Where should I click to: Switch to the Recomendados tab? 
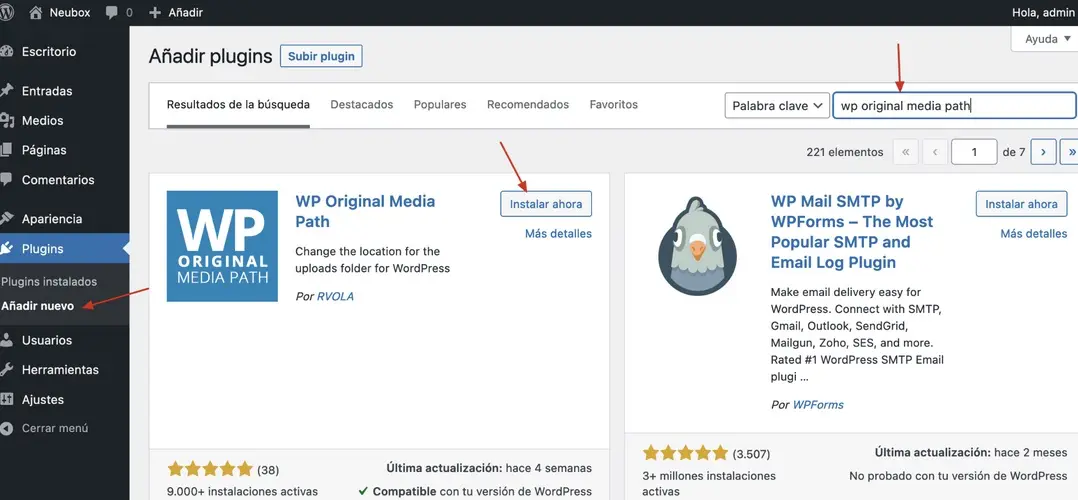(x=528, y=105)
